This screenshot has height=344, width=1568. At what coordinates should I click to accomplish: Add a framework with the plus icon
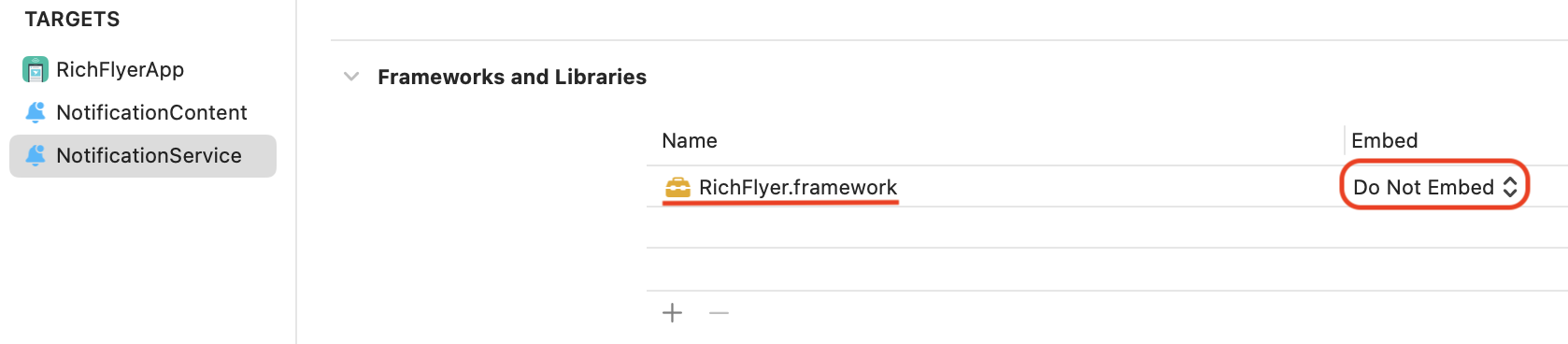coord(672,313)
